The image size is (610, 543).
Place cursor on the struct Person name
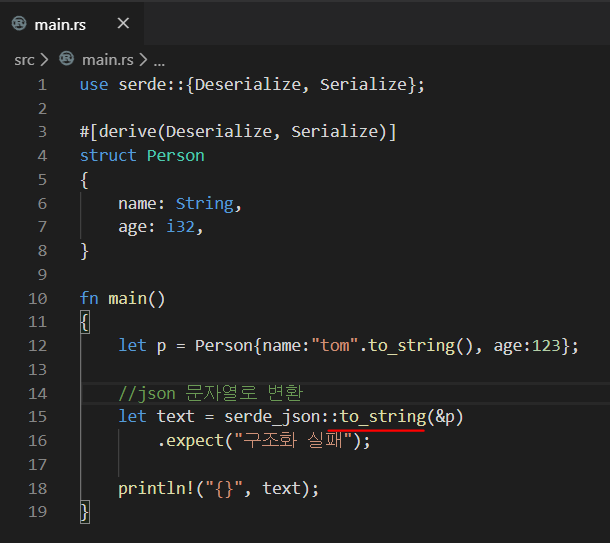point(175,155)
